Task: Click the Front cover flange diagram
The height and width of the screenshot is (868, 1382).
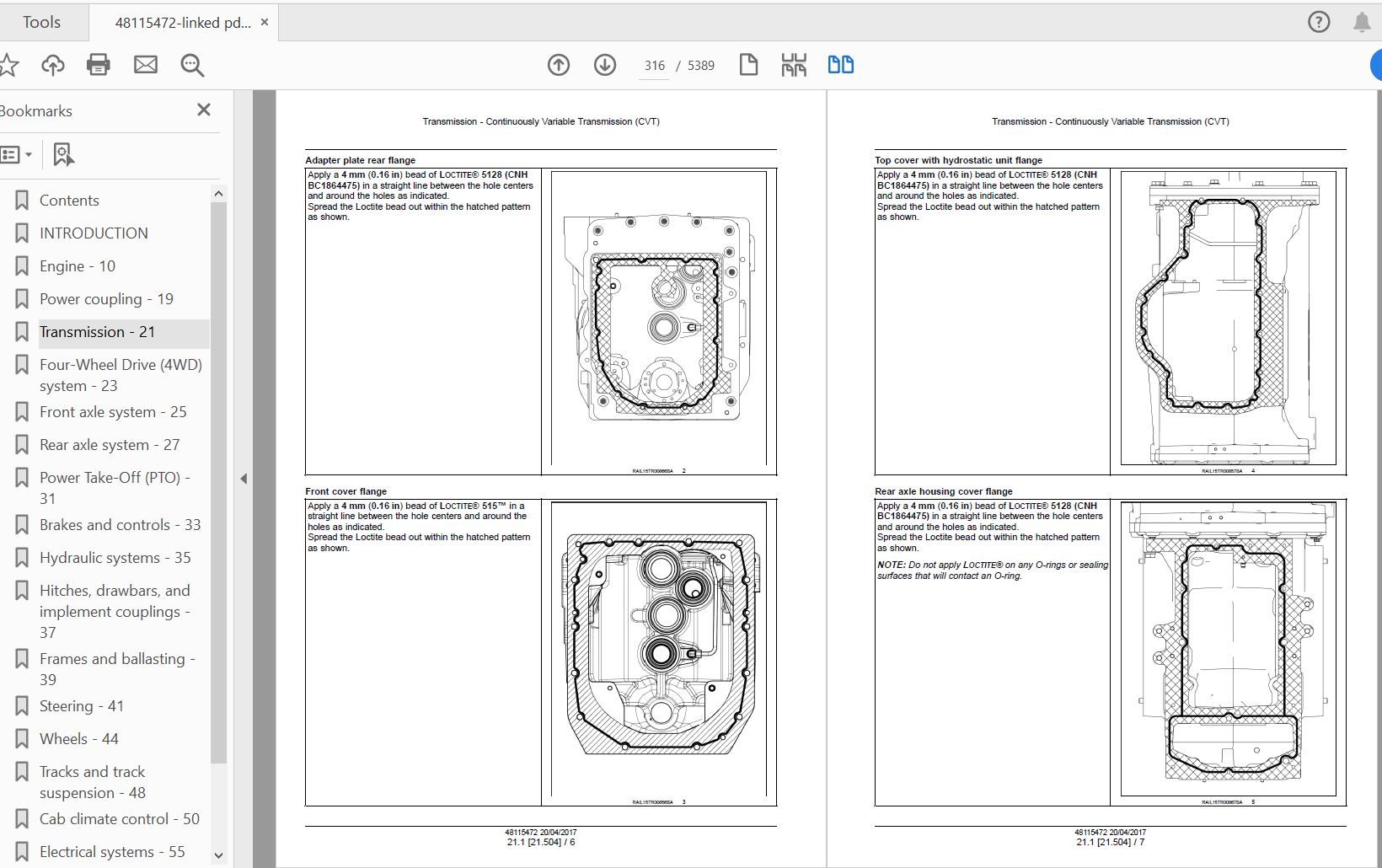Action: pyautogui.click(x=658, y=647)
